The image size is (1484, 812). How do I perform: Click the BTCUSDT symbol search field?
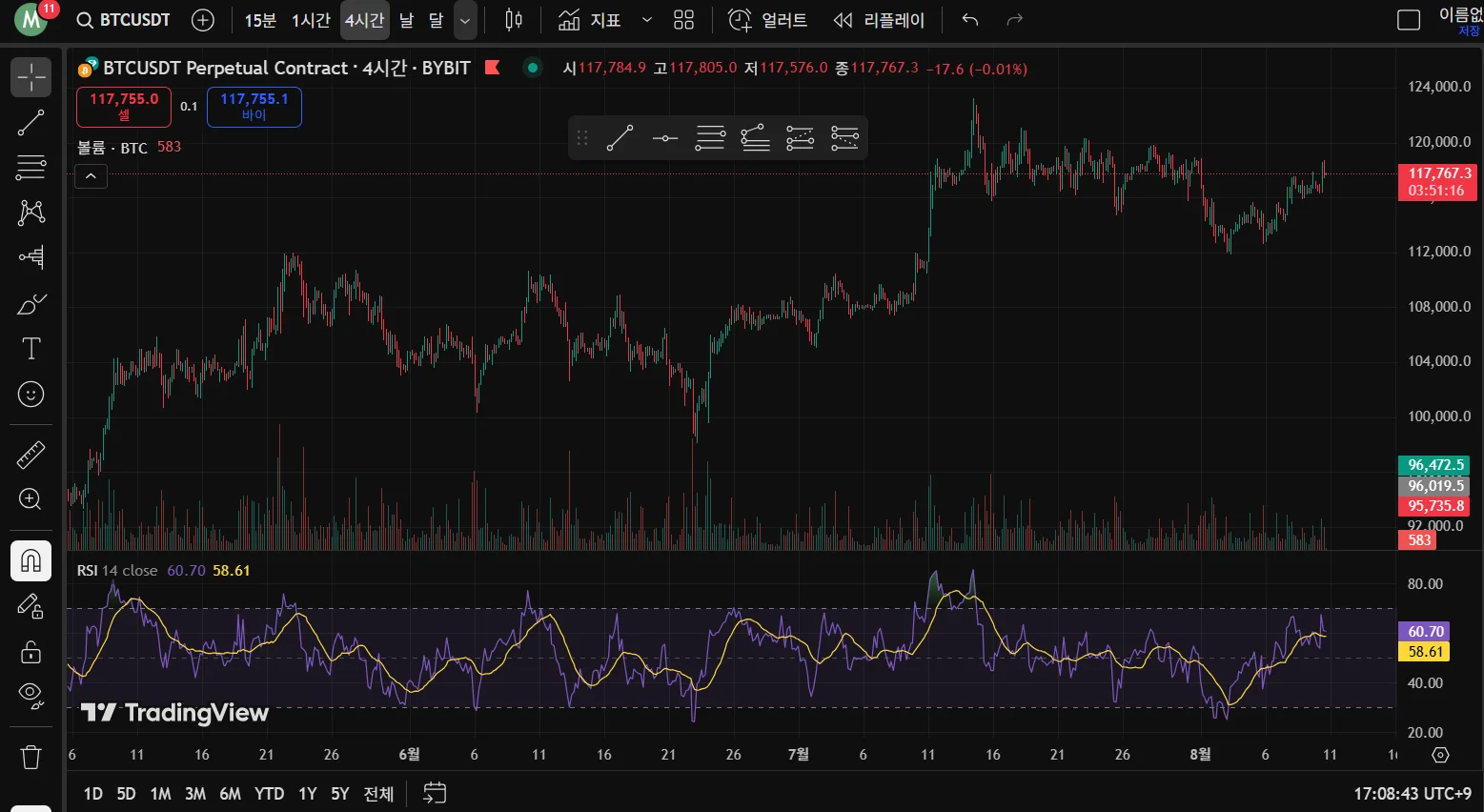[x=124, y=20]
